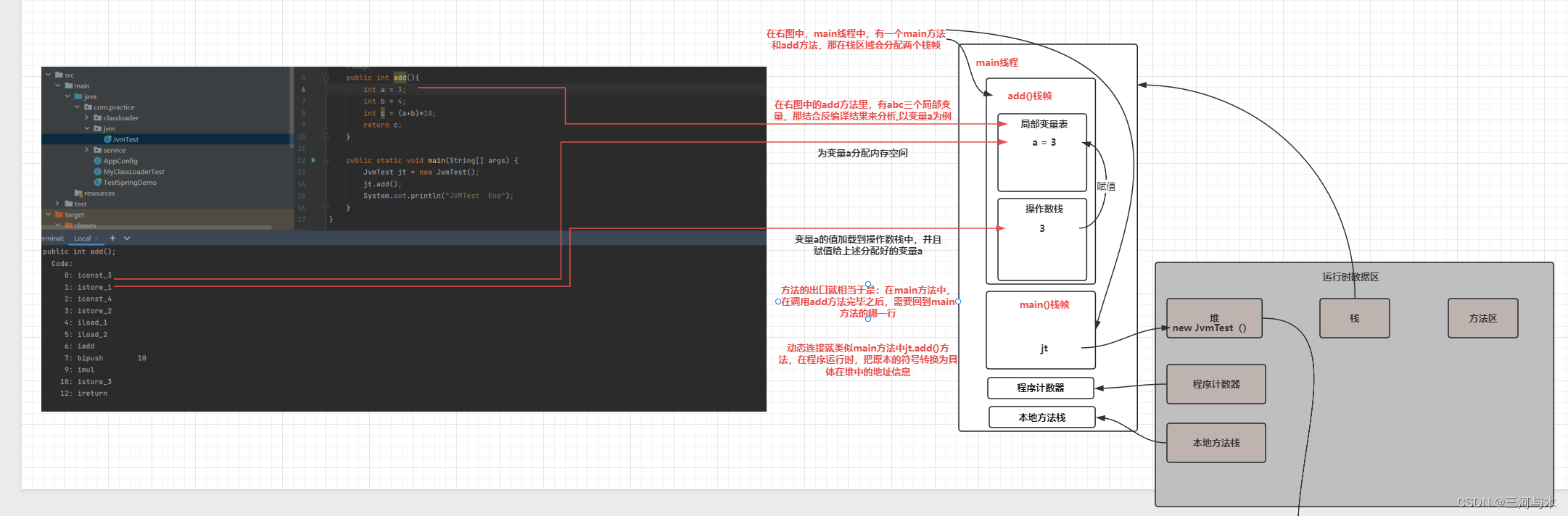Click line number 6 in editor gutter
The image size is (1568, 516).
303,90
